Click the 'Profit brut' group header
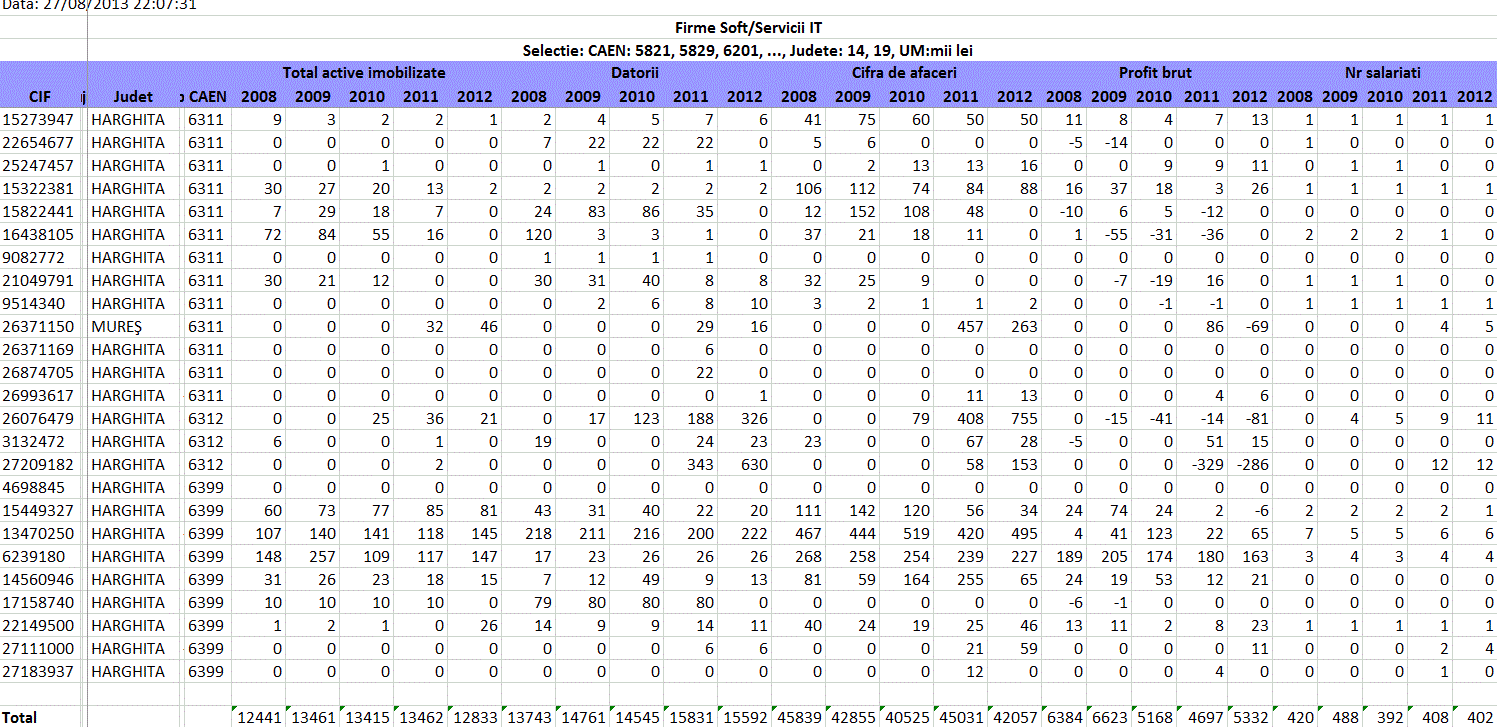This screenshot has width=1497, height=727. coord(1155,72)
